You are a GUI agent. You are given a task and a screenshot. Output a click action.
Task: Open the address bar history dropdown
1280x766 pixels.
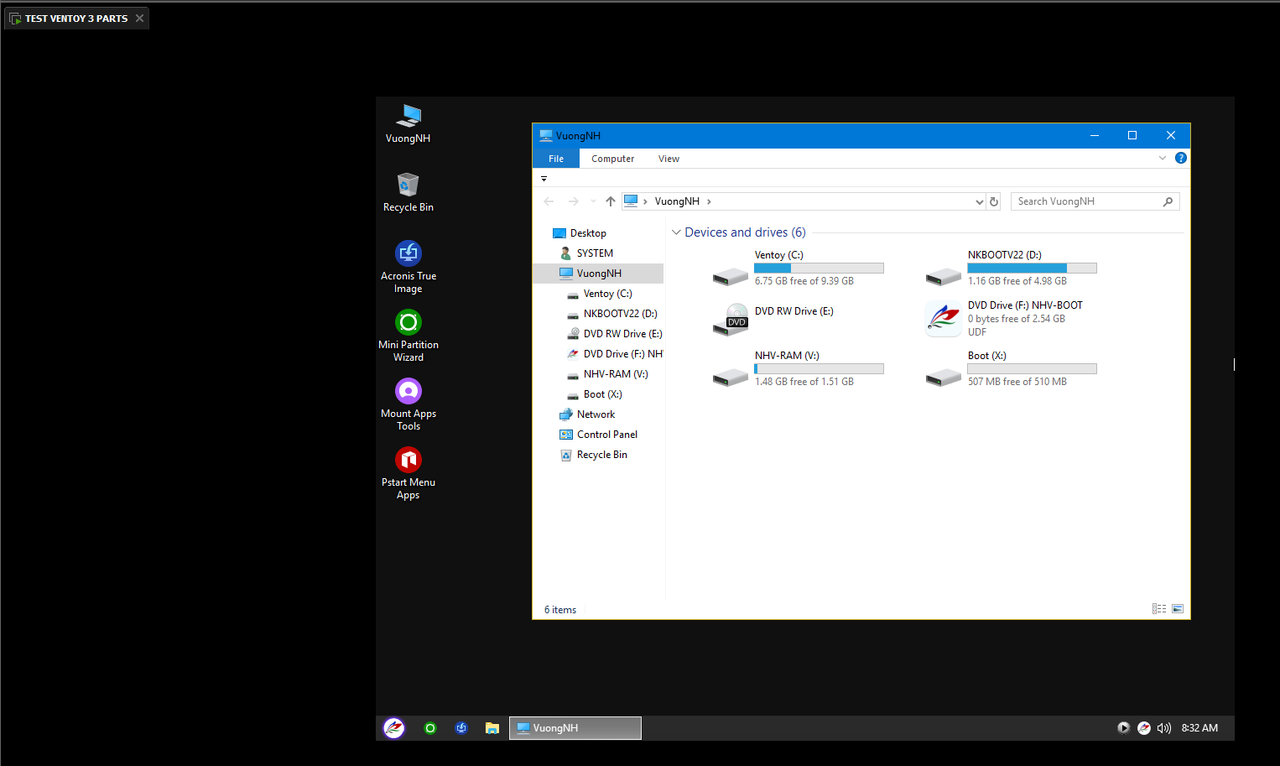tap(979, 201)
